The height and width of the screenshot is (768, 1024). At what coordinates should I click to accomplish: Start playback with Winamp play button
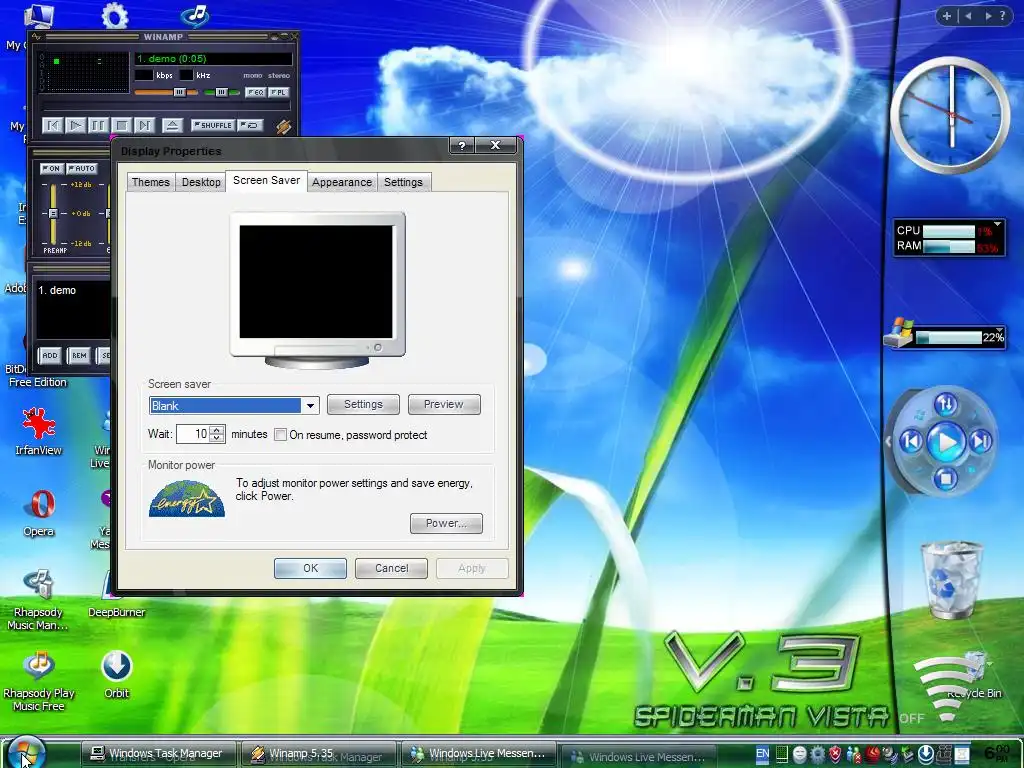(x=76, y=125)
